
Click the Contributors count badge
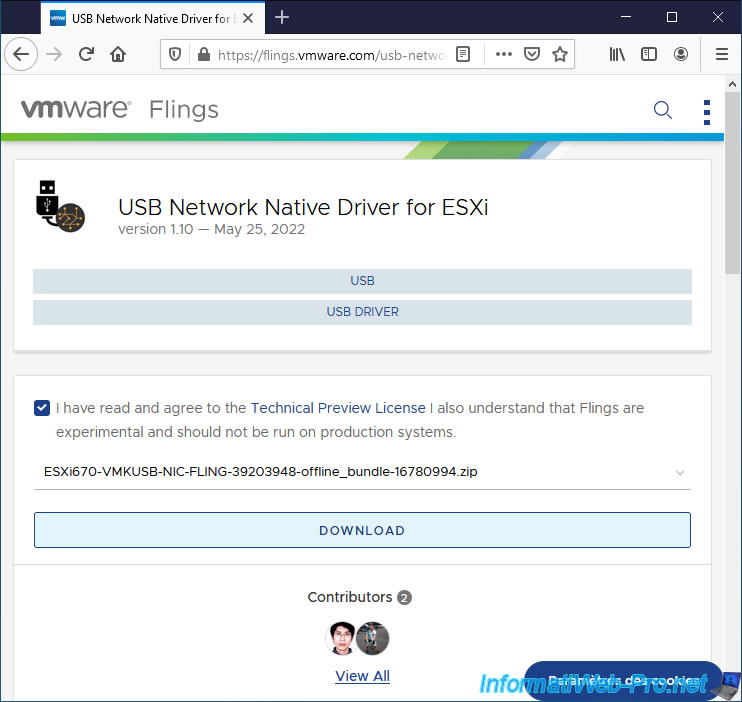(x=404, y=597)
